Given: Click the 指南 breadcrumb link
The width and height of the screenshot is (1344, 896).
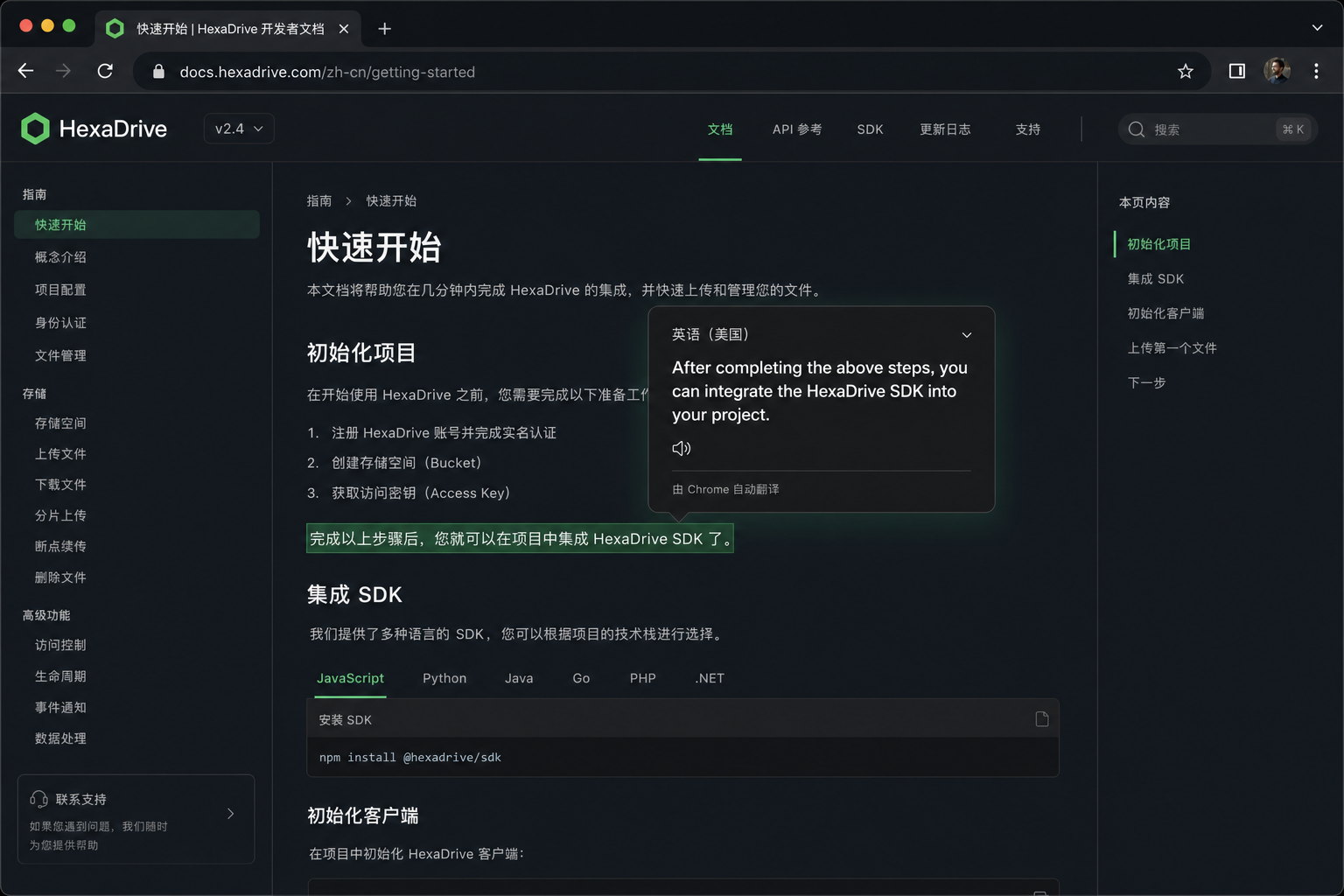Looking at the screenshot, I should tap(319, 201).
